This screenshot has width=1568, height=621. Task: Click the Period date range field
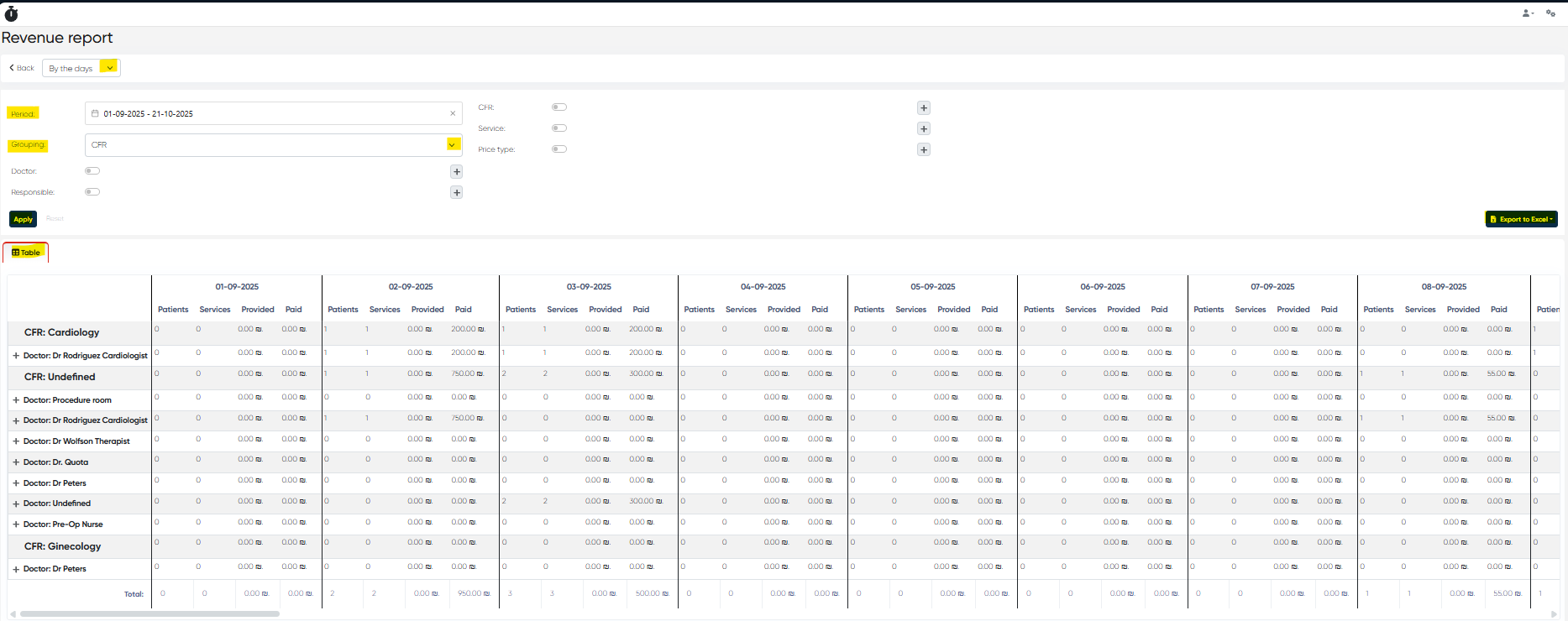(x=269, y=114)
